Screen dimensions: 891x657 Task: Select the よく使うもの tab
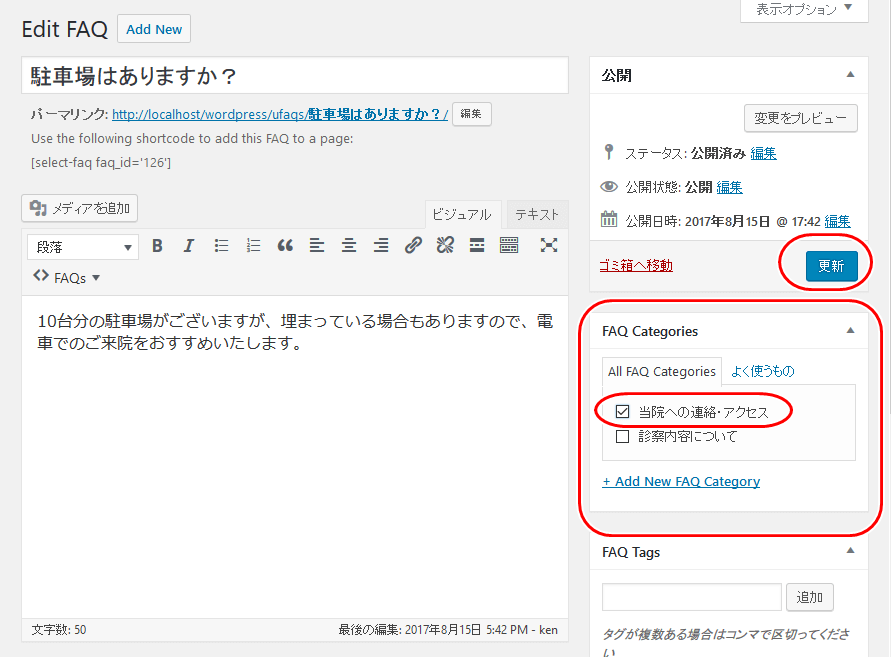(x=763, y=371)
